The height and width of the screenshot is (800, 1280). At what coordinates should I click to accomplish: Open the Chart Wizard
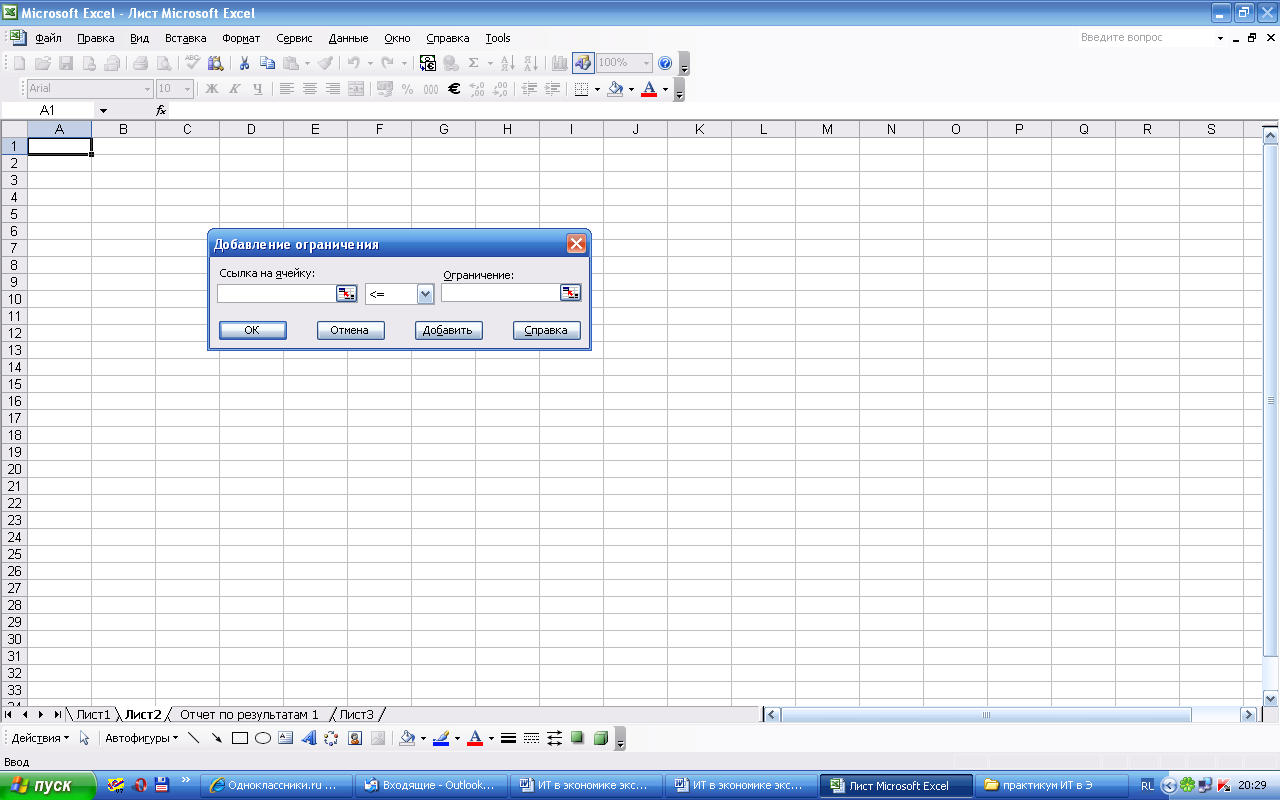(559, 63)
